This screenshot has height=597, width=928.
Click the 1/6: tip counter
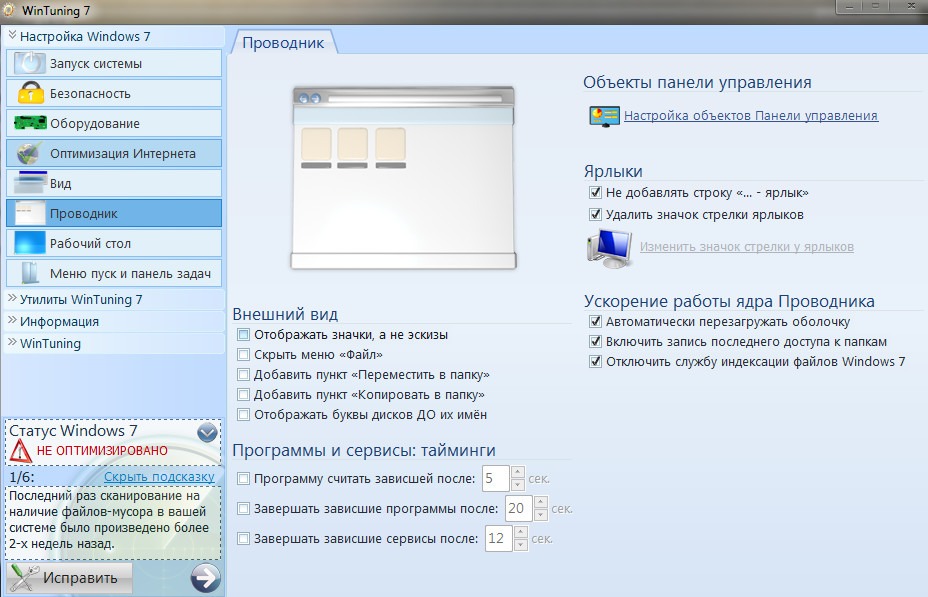coord(22,477)
